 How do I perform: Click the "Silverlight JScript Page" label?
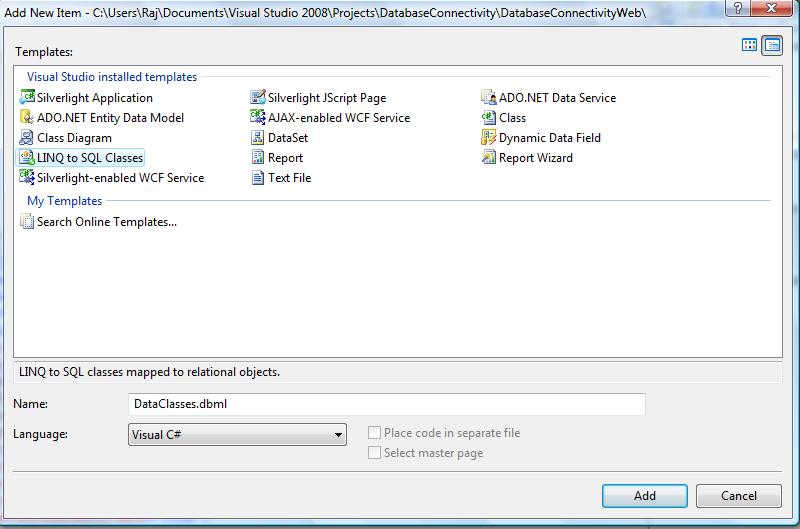point(327,98)
